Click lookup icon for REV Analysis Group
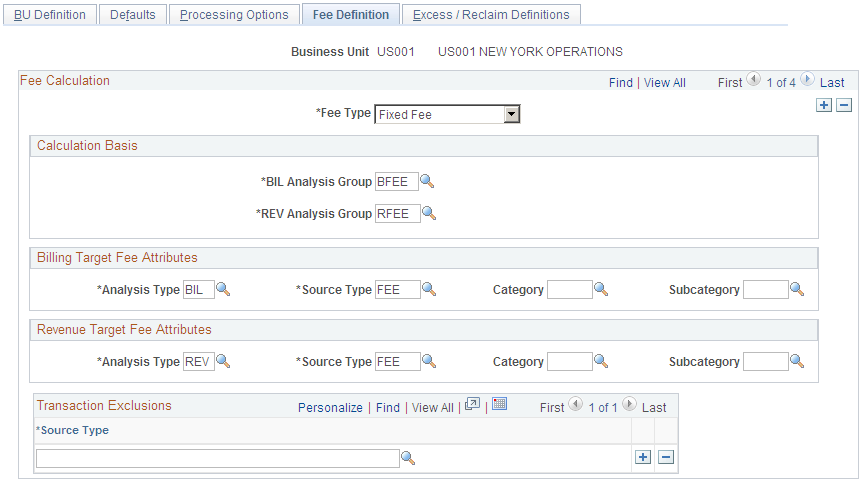This screenshot has height=485, width=864. click(427, 213)
